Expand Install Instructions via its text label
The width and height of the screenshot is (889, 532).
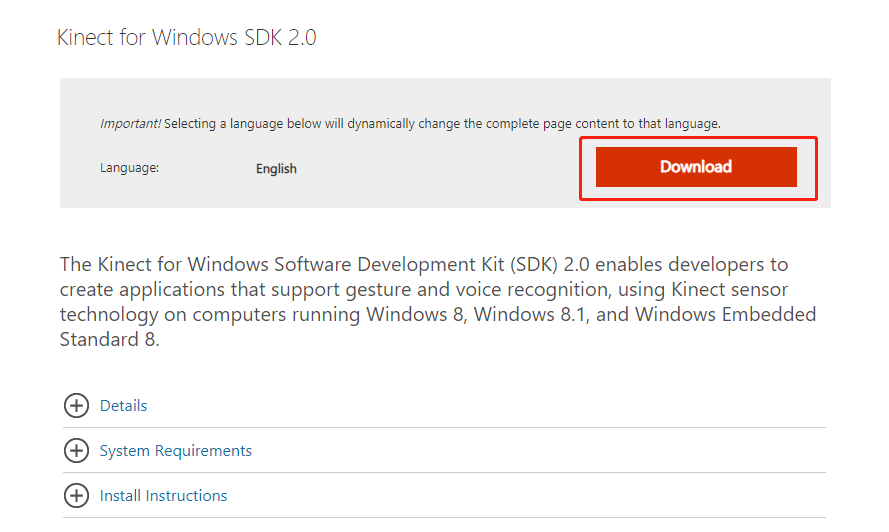coord(163,496)
